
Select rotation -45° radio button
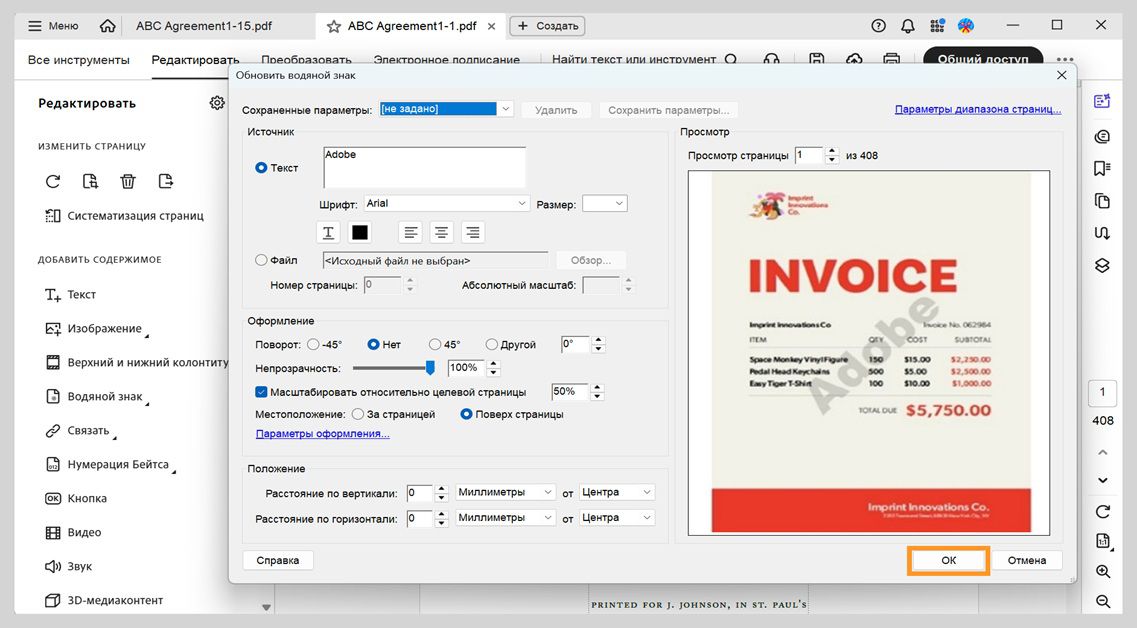point(313,344)
